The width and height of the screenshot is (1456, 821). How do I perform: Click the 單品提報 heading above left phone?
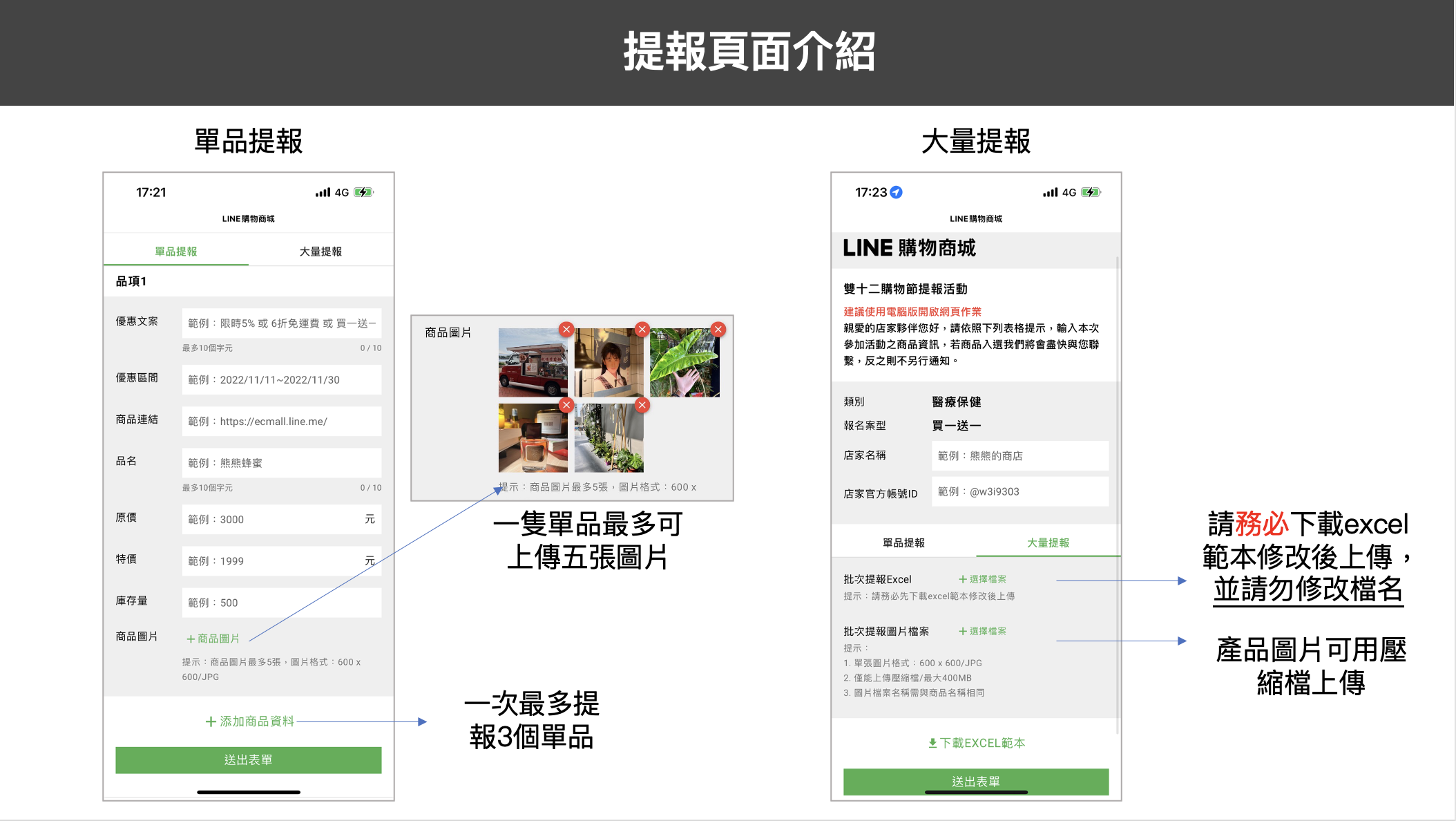coord(249,142)
